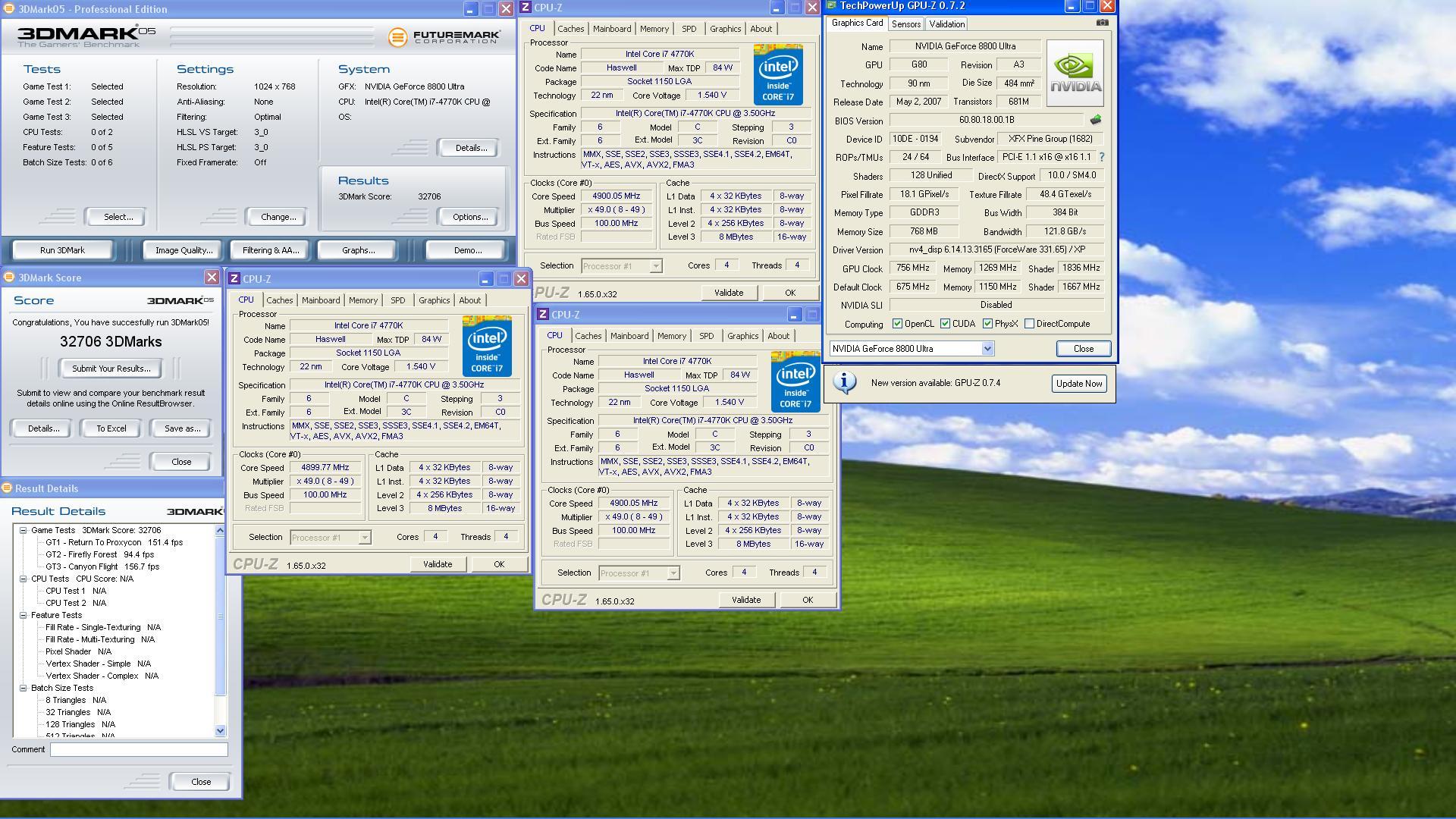Click Details button in 3DMark Score window
The width and height of the screenshot is (1456, 819).
point(42,428)
